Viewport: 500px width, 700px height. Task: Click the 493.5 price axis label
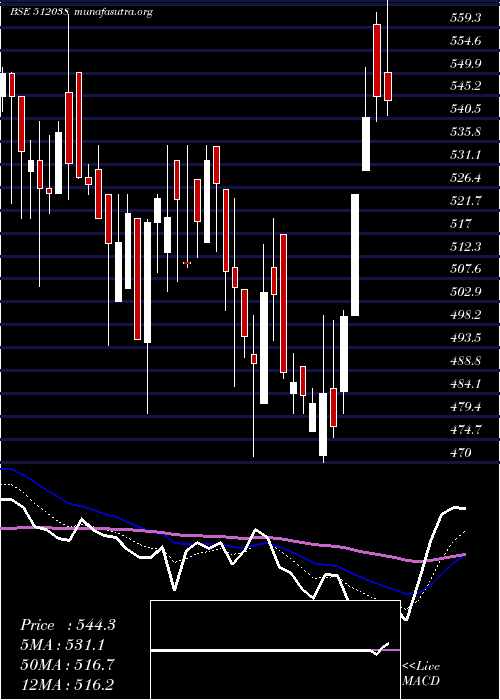pyautogui.click(x=465, y=338)
